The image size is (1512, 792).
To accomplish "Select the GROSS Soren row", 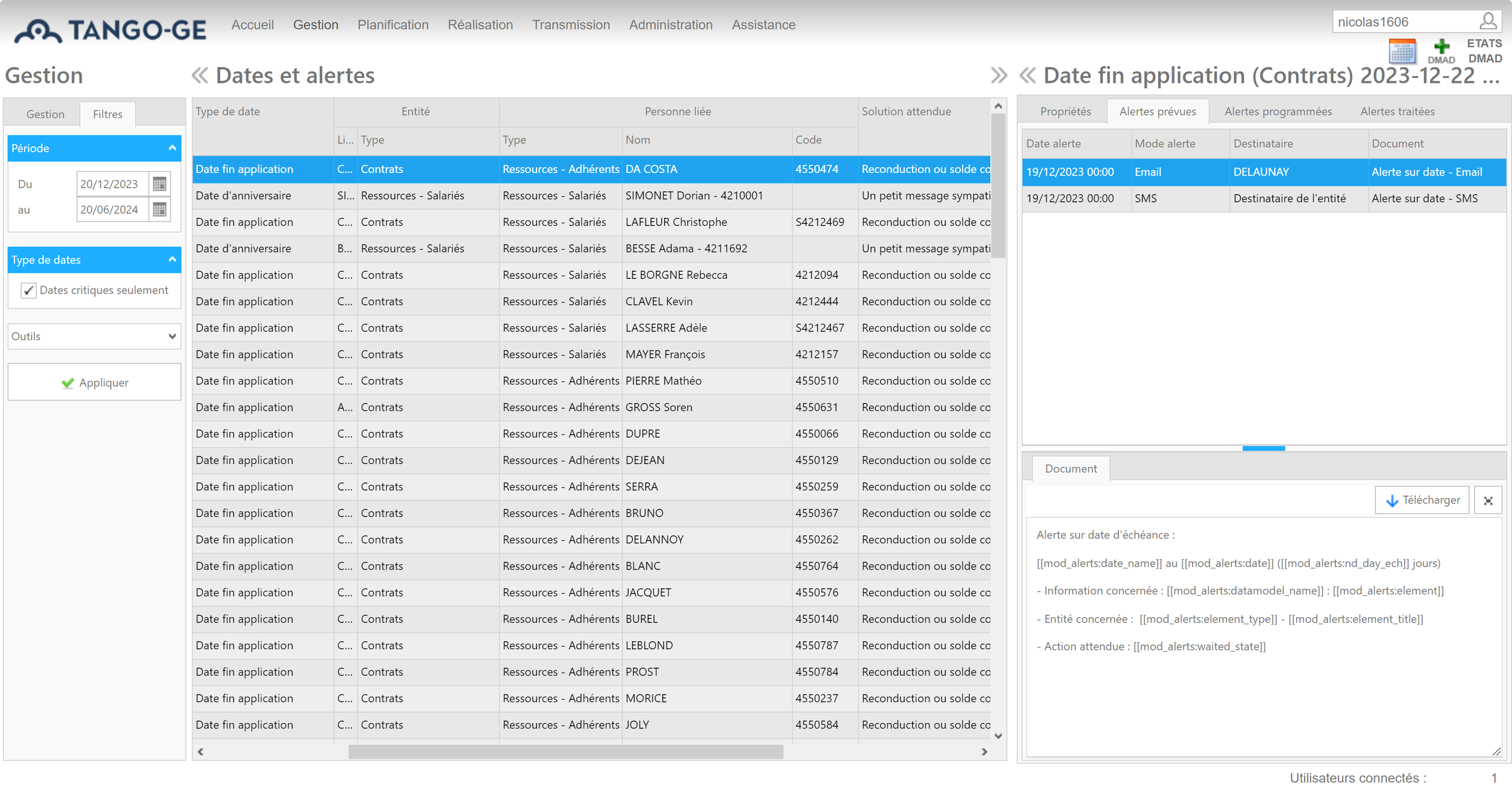I will pos(591,407).
